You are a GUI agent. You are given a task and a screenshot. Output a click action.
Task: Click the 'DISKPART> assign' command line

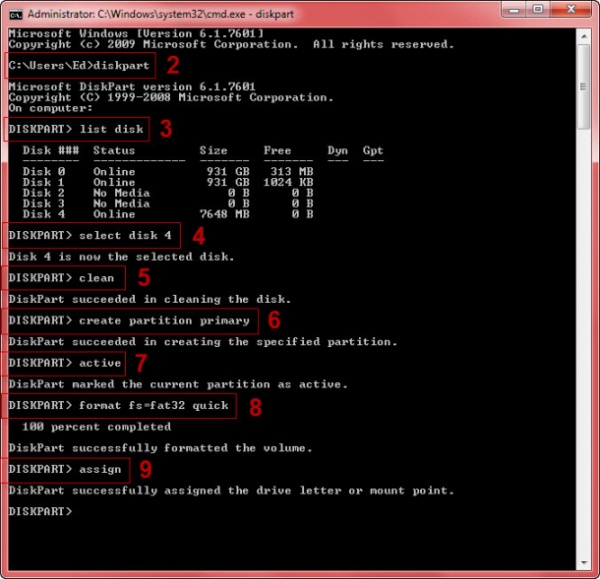click(65, 469)
